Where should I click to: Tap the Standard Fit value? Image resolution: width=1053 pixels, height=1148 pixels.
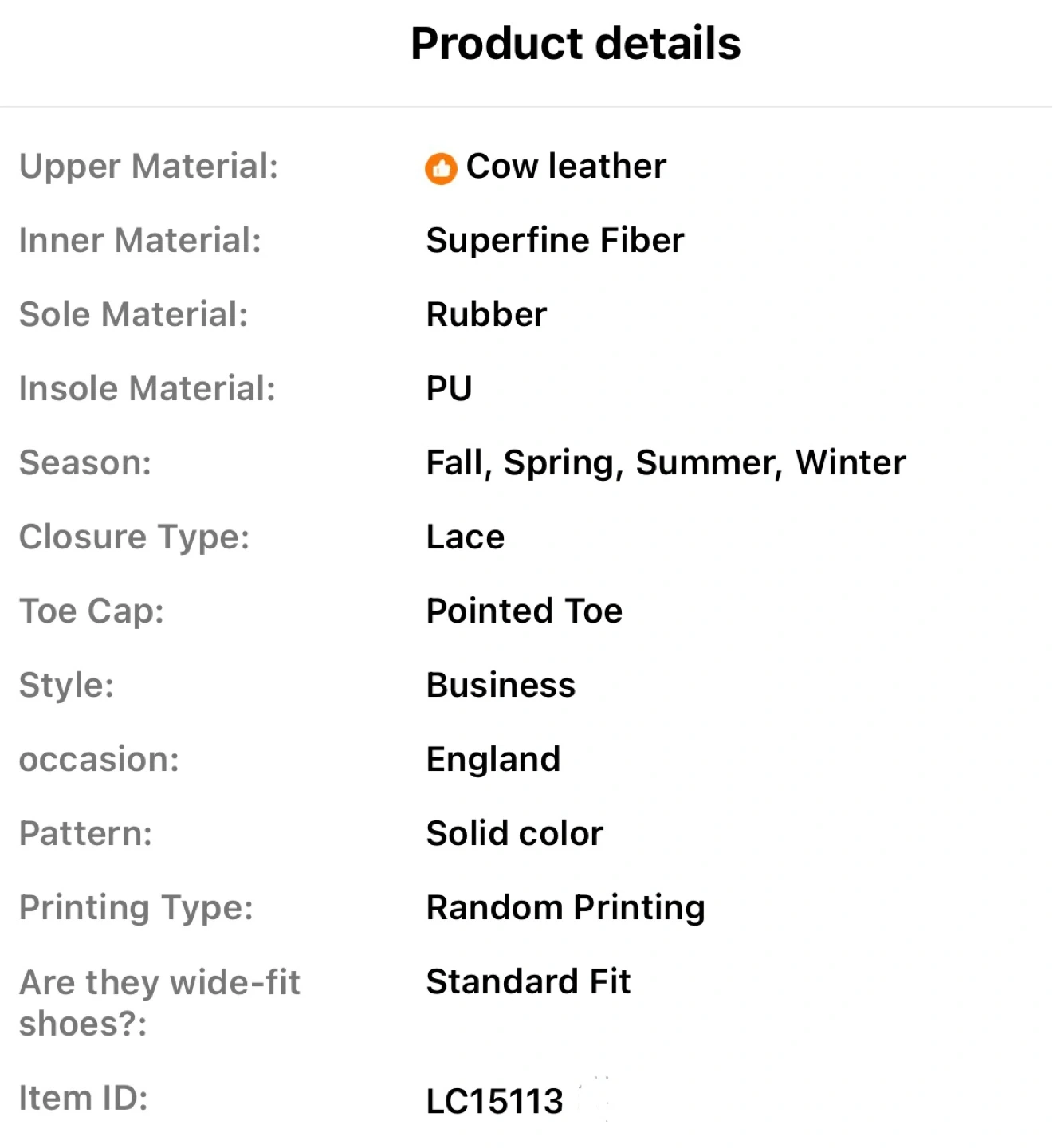pyautogui.click(x=528, y=982)
